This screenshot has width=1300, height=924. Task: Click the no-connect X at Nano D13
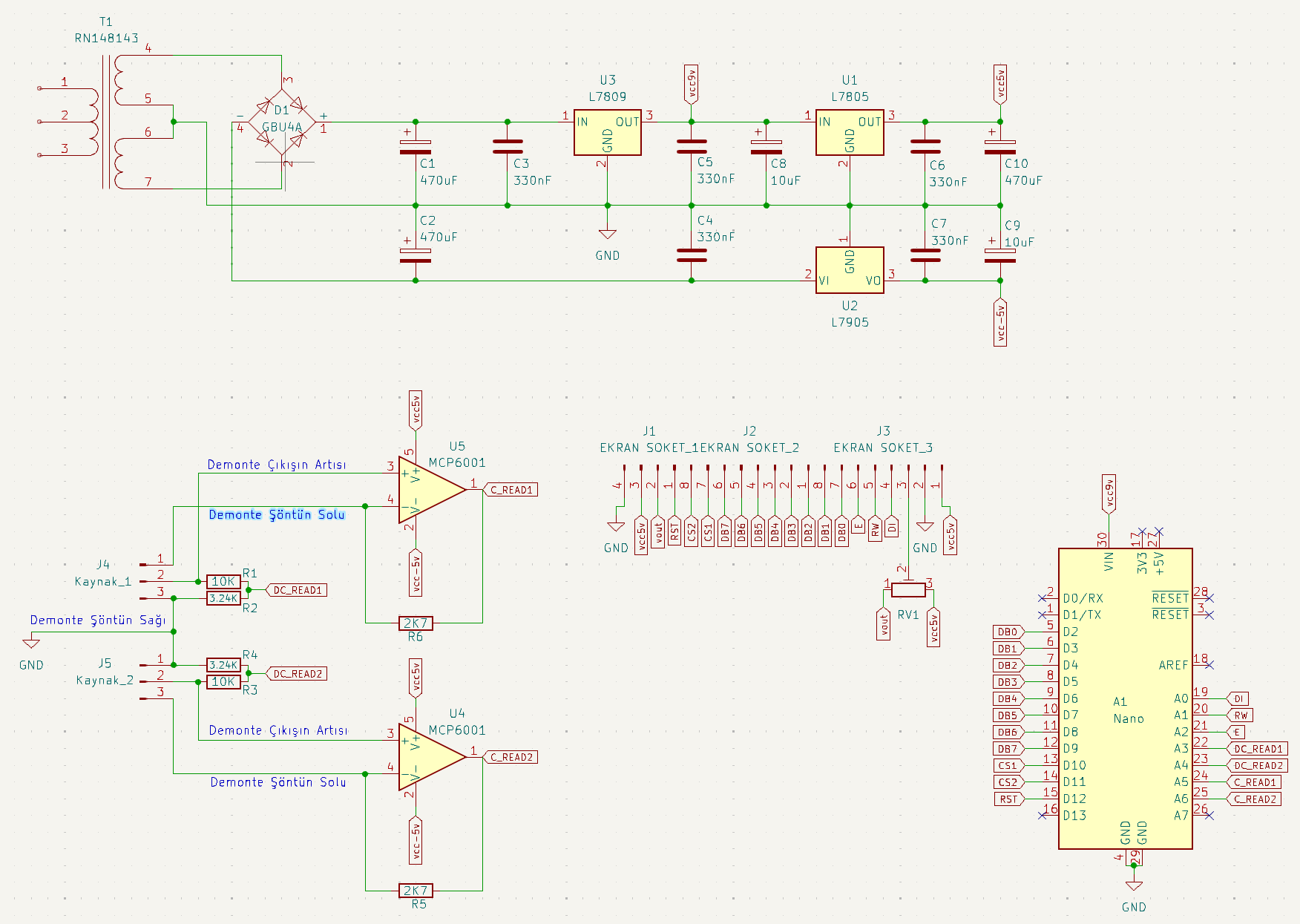(1043, 815)
